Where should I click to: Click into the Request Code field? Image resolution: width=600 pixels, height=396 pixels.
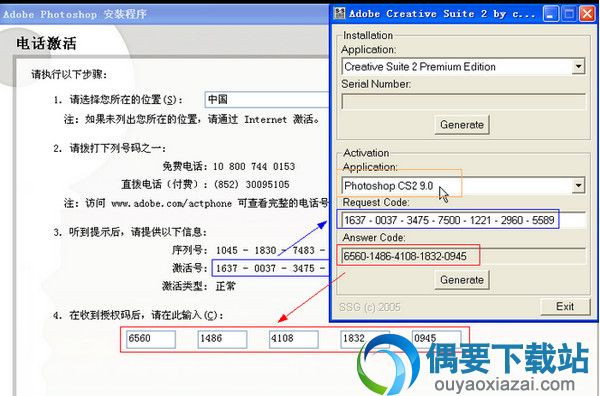(x=463, y=220)
